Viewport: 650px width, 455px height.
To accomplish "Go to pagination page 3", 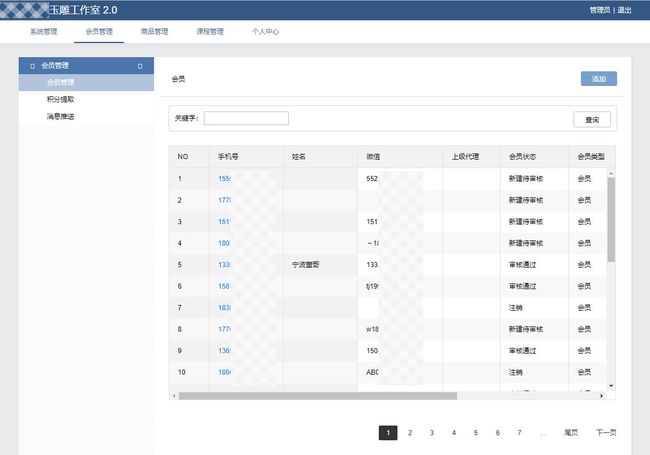I will click(432, 433).
